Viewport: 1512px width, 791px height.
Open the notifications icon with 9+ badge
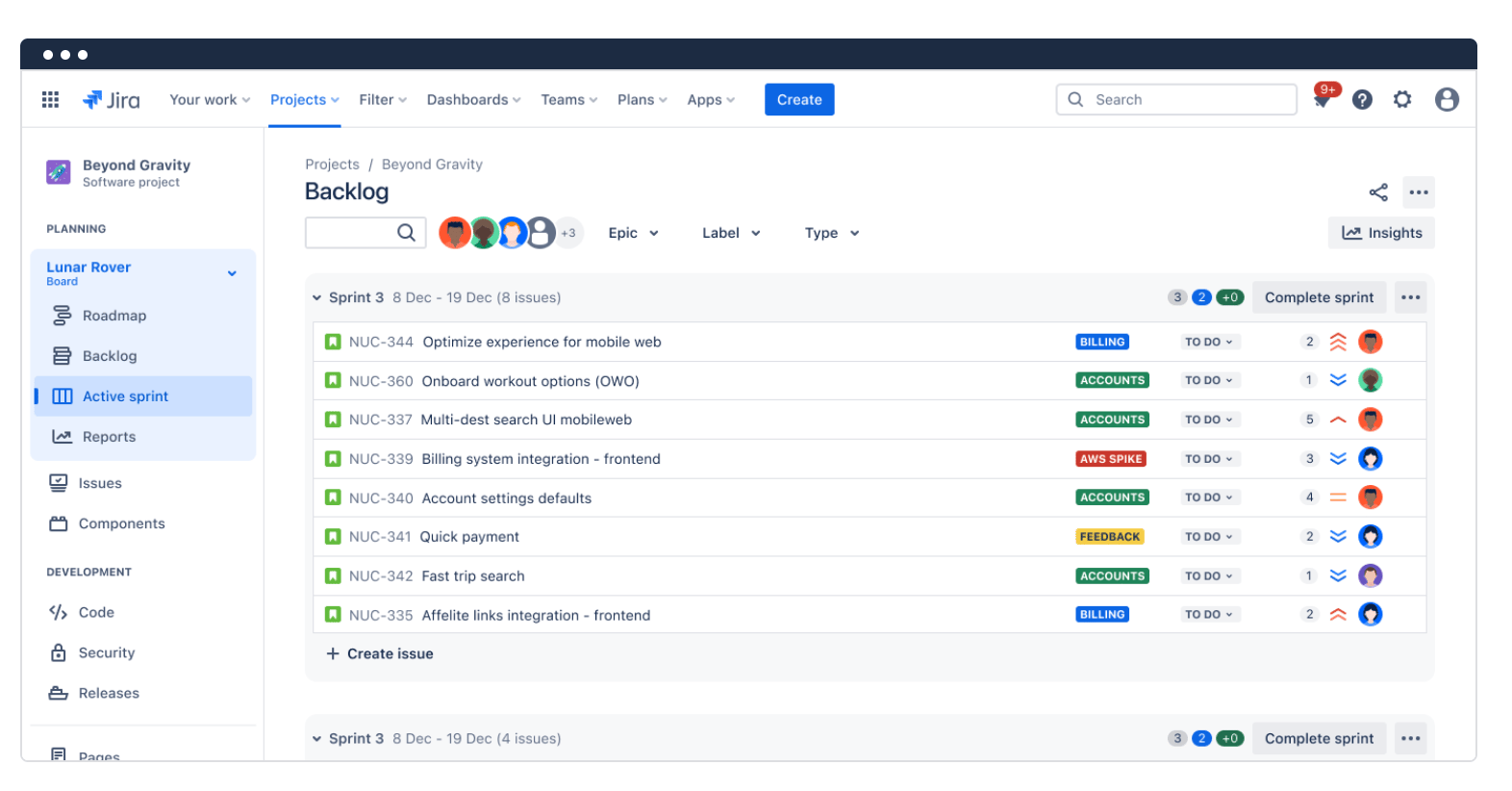tap(1323, 97)
